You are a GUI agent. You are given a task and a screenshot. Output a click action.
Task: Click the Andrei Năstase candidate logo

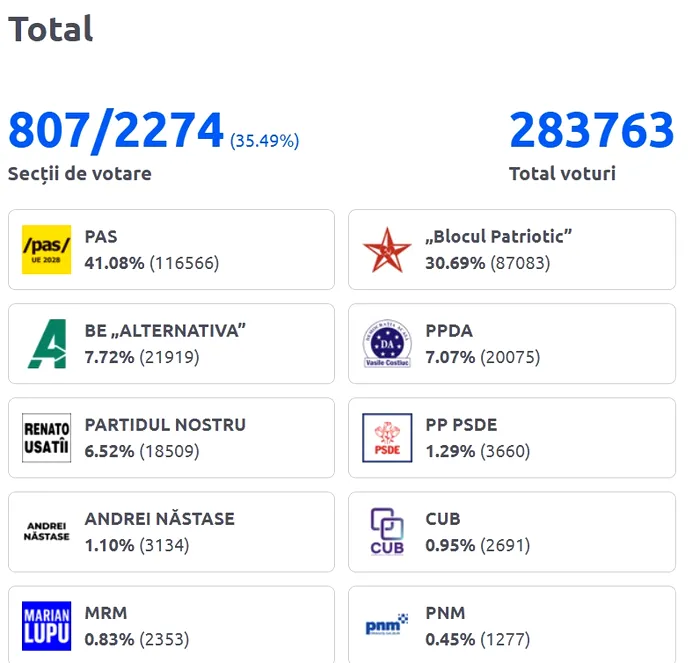(47, 531)
